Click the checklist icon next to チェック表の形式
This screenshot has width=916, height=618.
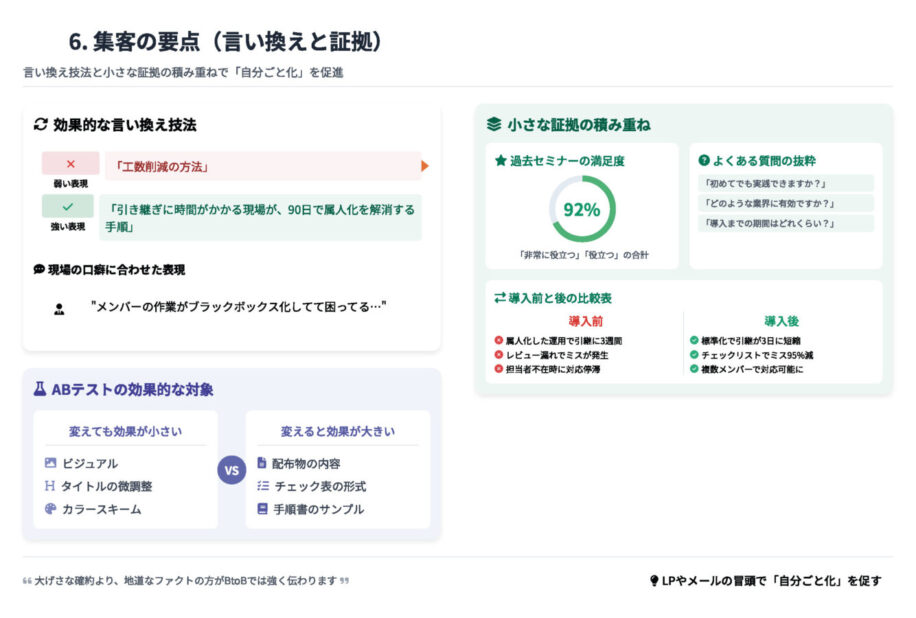point(263,486)
